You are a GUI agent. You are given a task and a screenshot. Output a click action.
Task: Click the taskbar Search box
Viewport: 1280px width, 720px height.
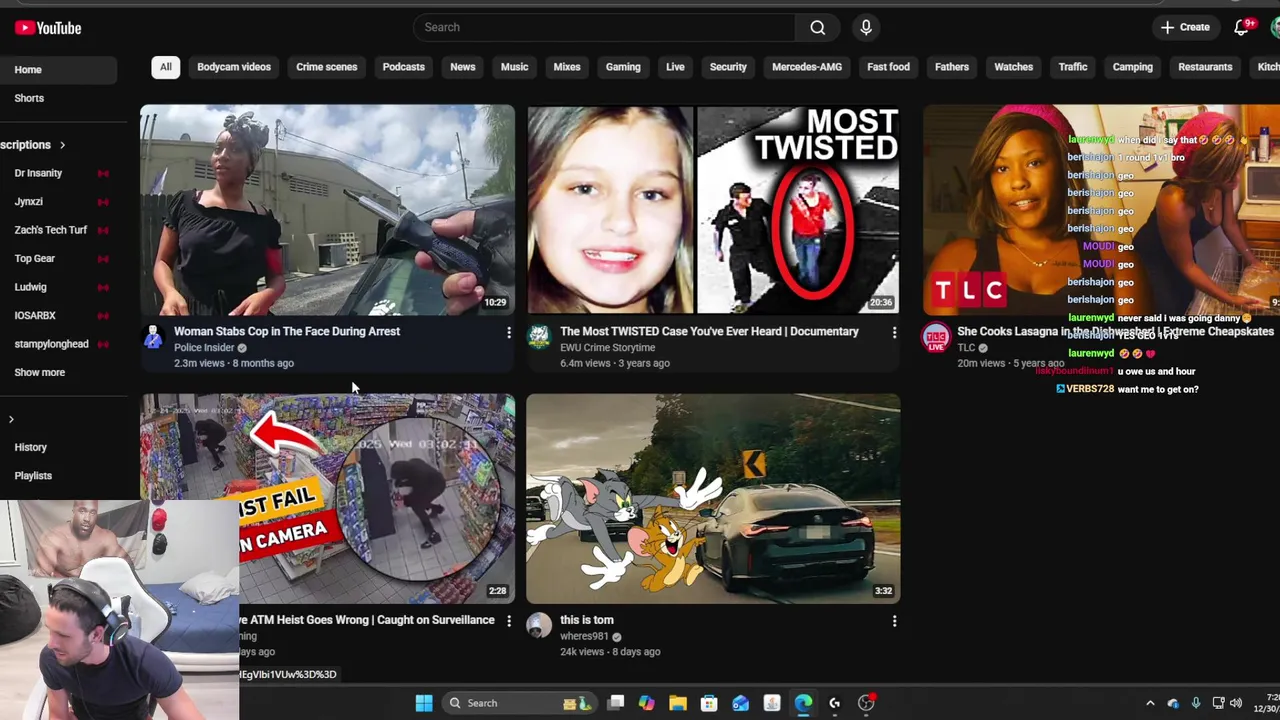coord(519,703)
